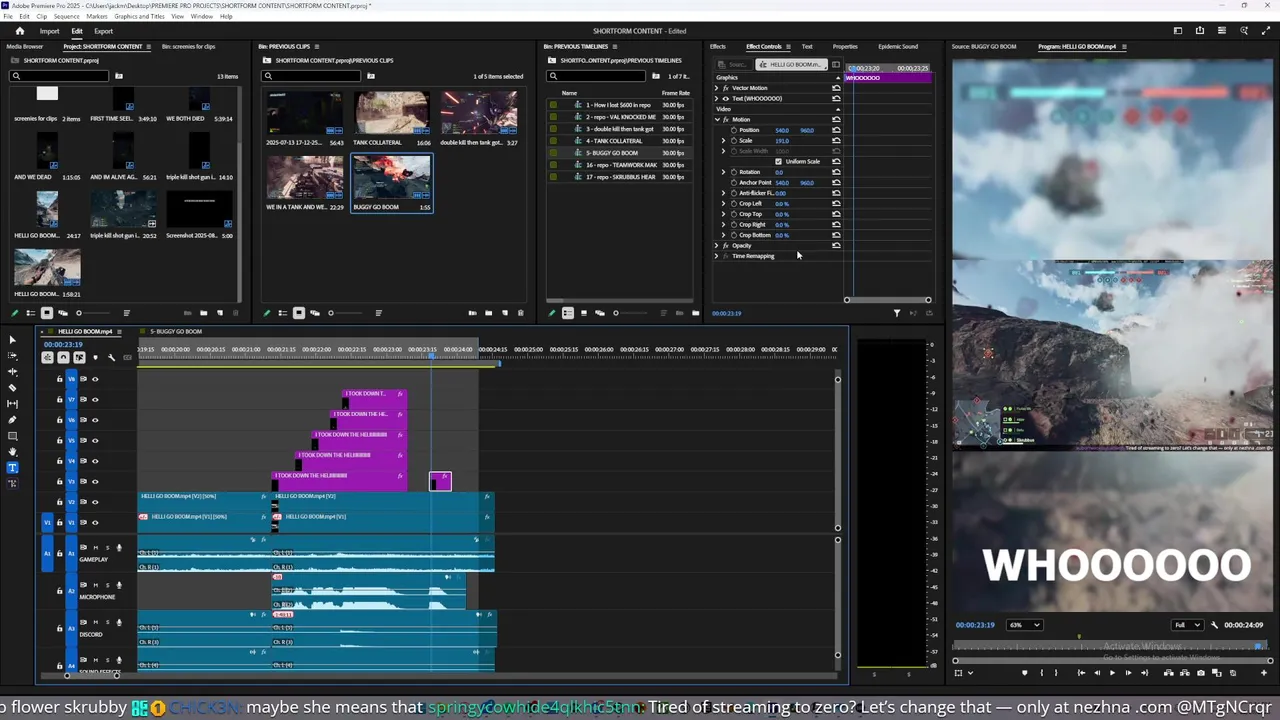Switch Project panel to list view
Image resolution: width=1280 pixels, height=720 pixels.
pos(30,313)
